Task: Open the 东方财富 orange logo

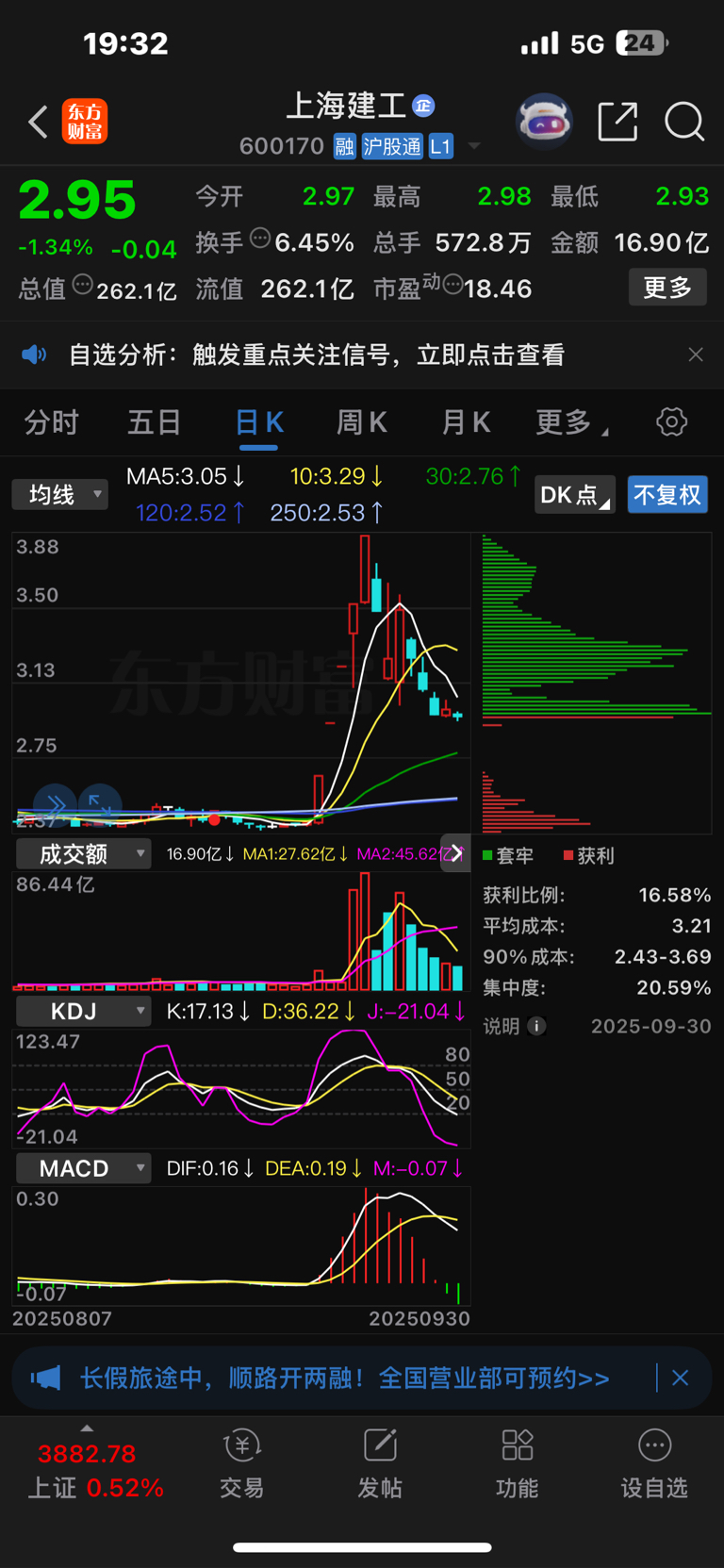Action: click(x=85, y=122)
